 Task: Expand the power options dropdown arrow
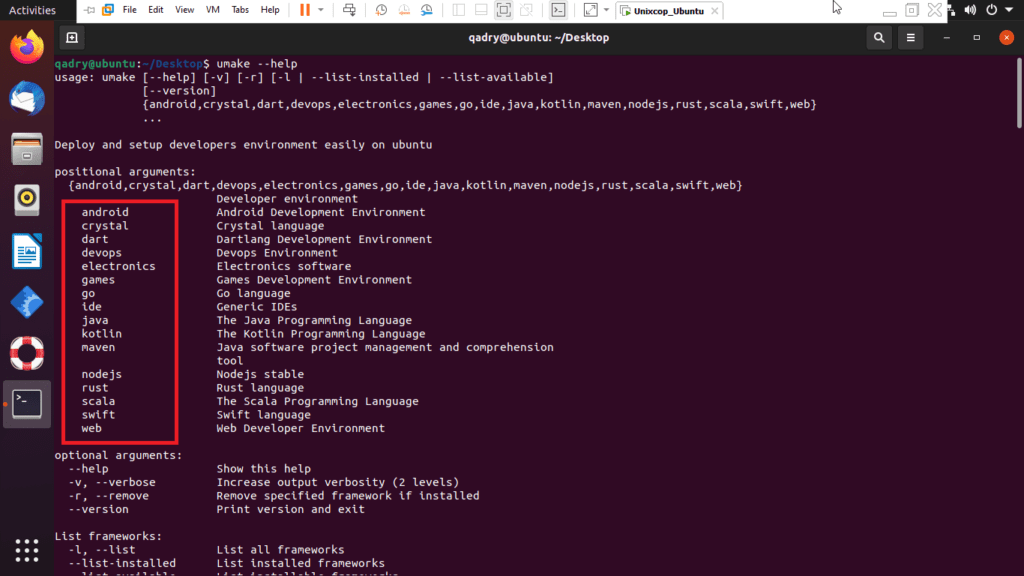tap(321, 10)
